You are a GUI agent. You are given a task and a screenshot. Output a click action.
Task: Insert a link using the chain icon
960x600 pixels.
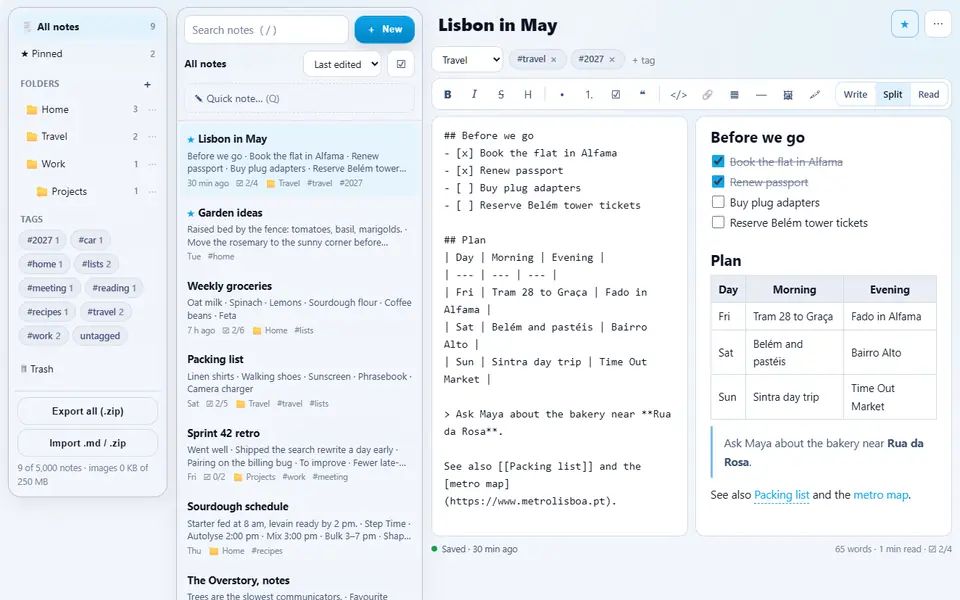(707, 94)
